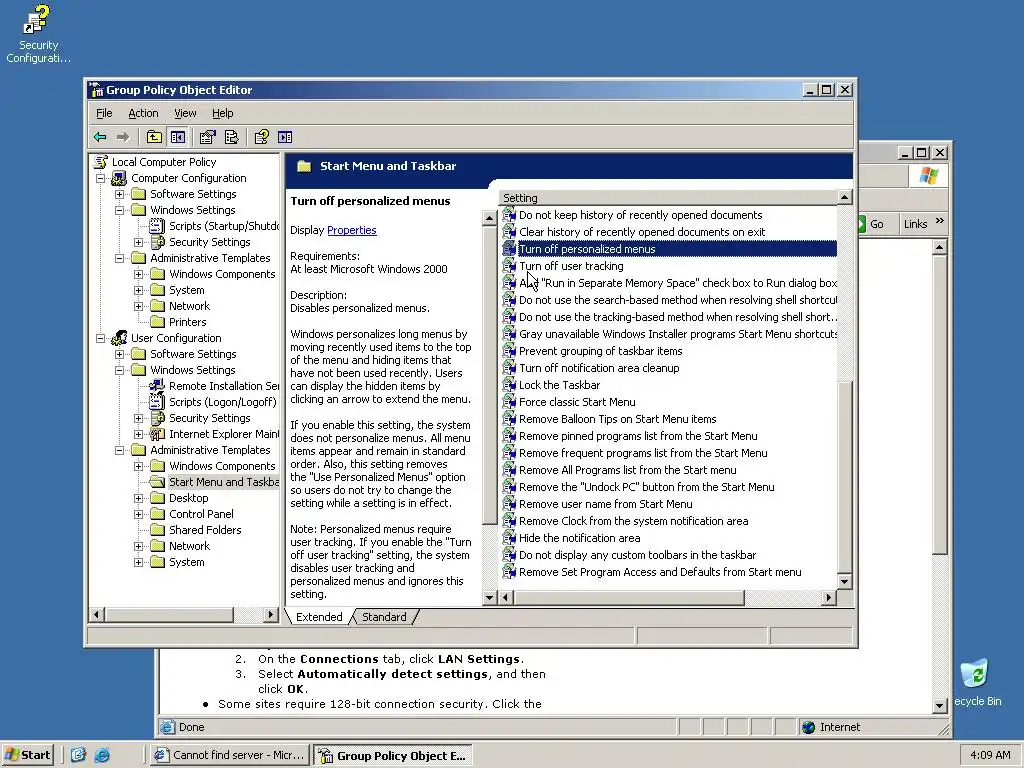The image size is (1024, 768).
Task: Open the Recycle Bin desktop icon
Action: [x=976, y=683]
